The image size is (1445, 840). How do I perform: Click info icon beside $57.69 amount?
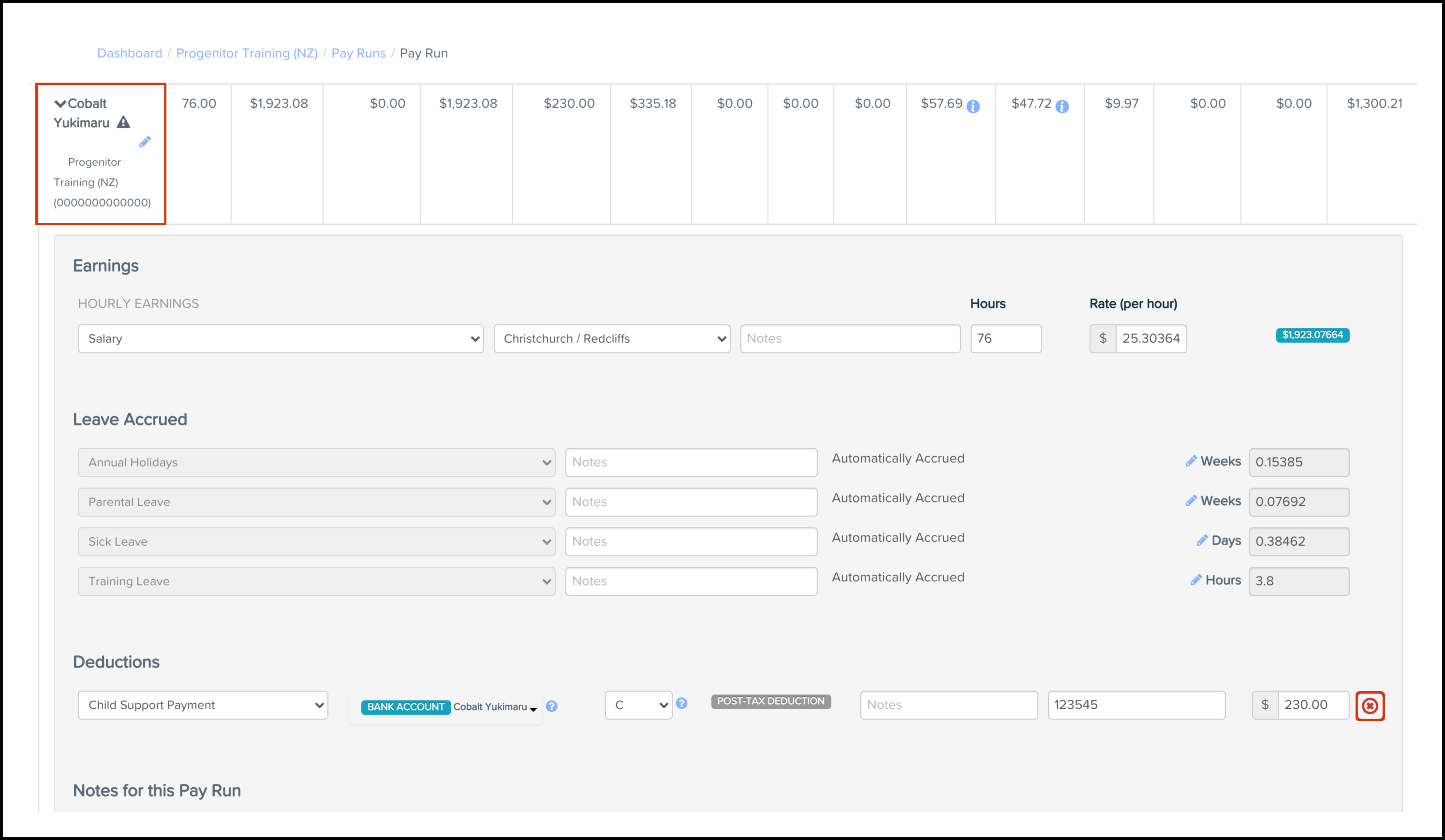(973, 107)
